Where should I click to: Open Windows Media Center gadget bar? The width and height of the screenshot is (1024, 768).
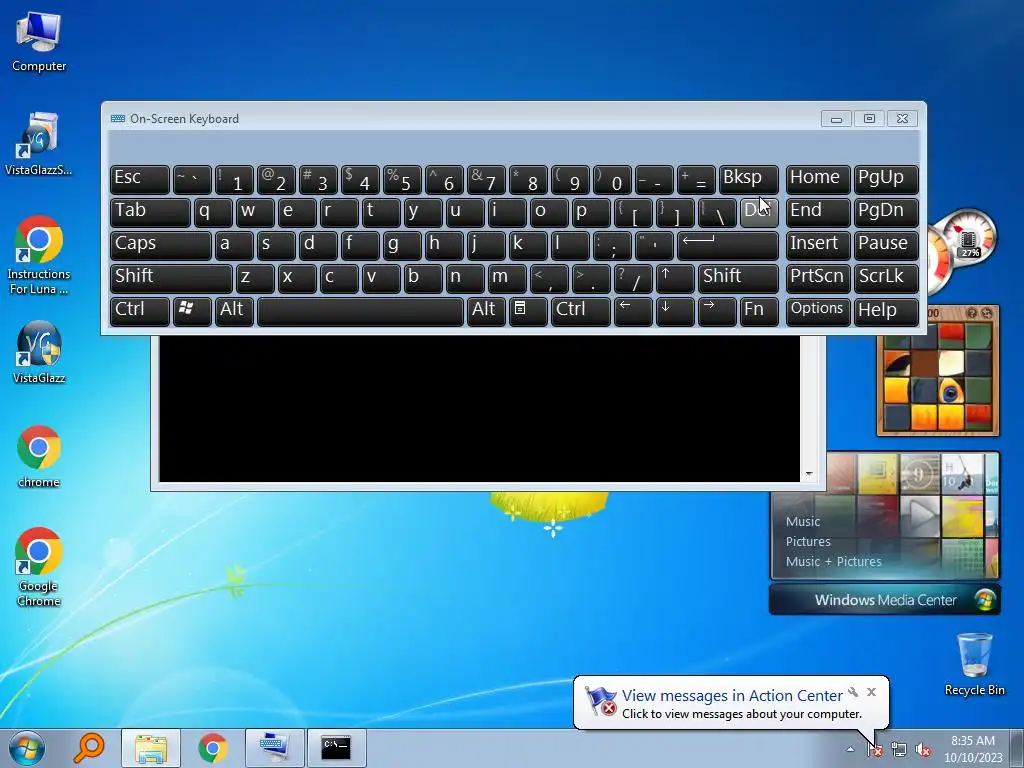coord(884,600)
